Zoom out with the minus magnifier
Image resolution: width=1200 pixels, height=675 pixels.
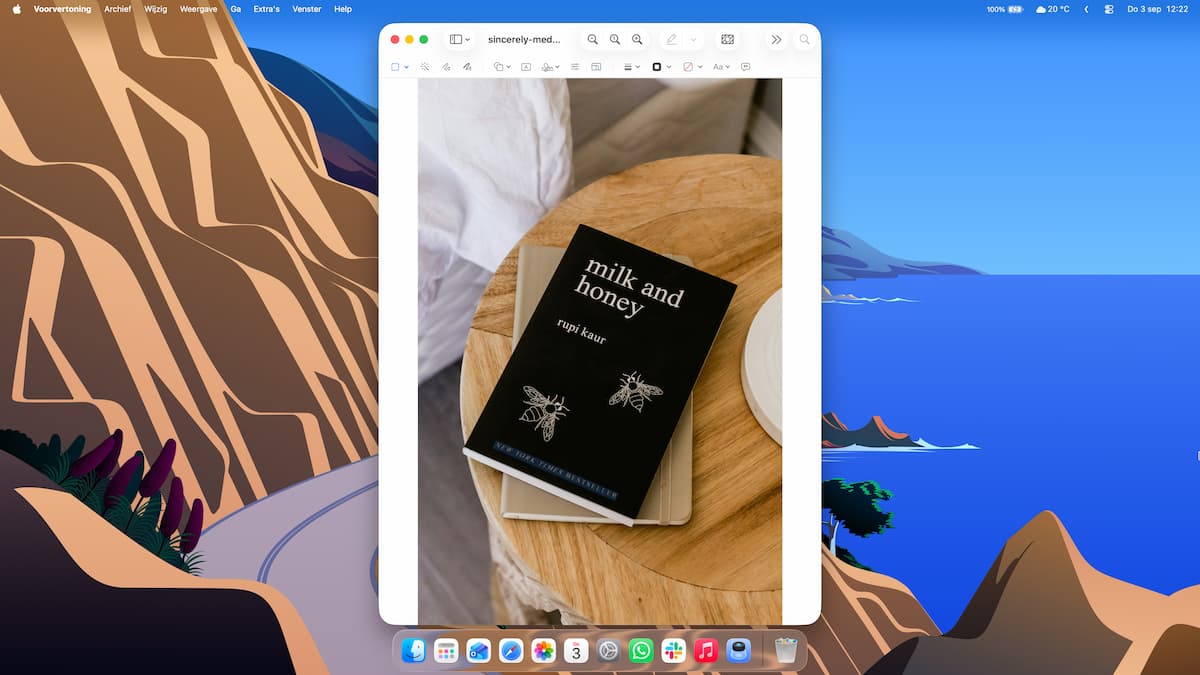click(593, 39)
